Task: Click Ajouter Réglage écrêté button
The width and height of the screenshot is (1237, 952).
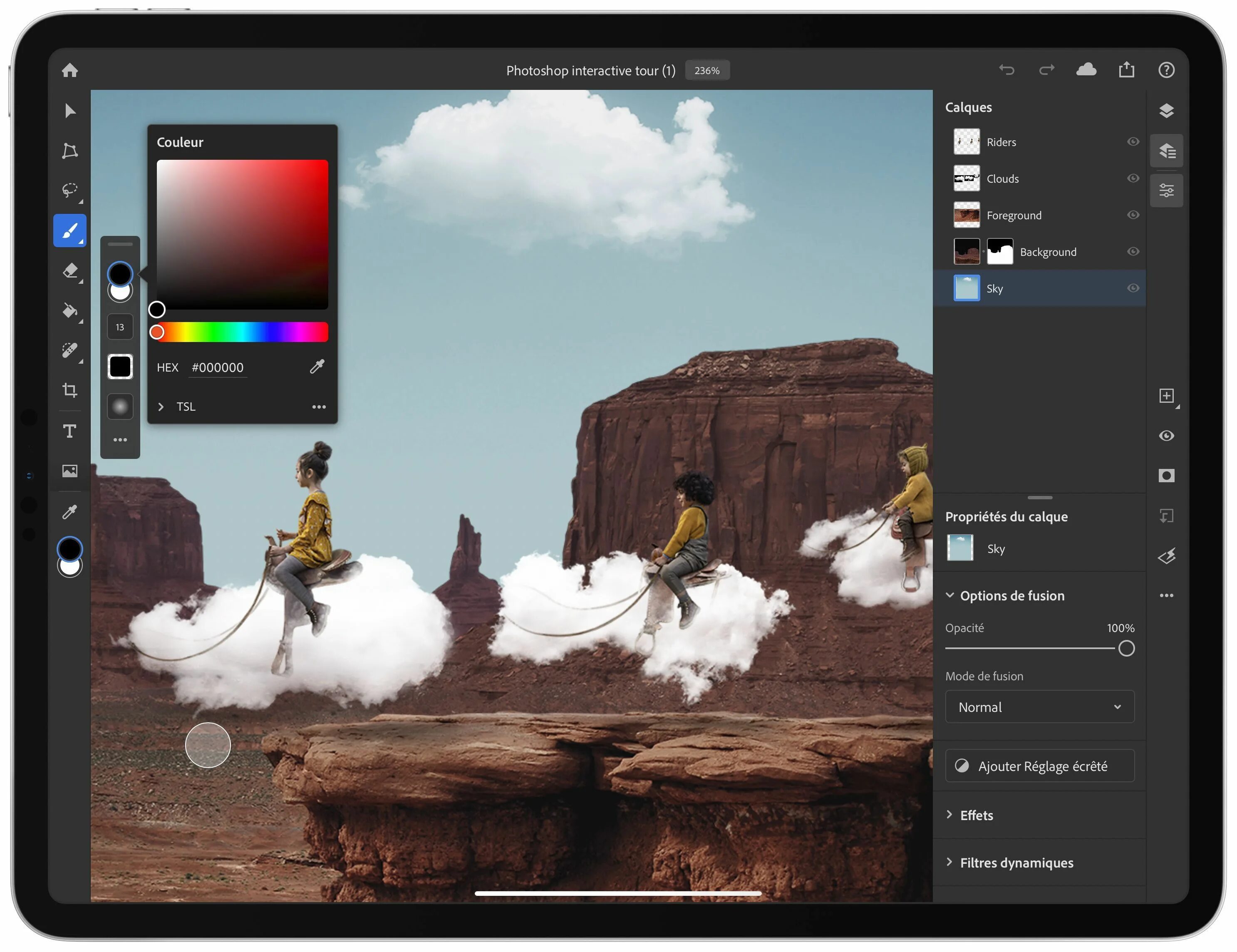Action: [1039, 766]
